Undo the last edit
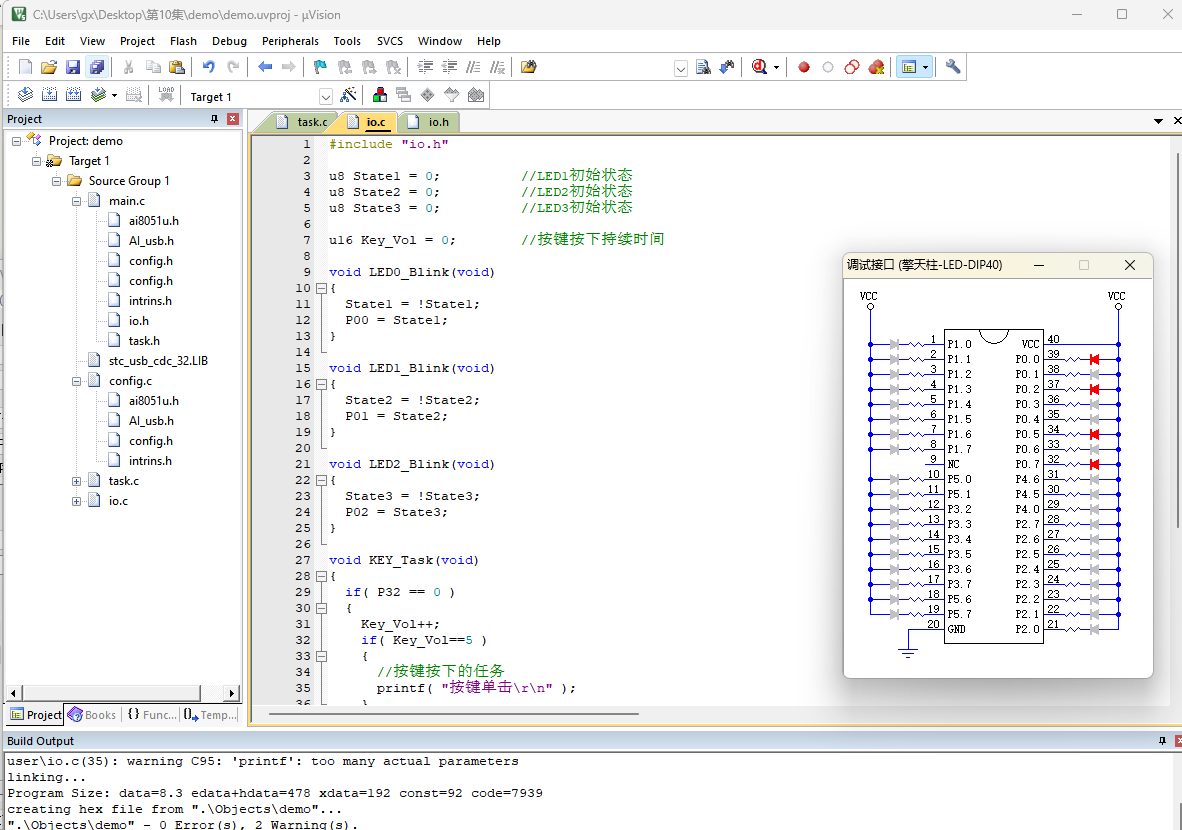Screen dimensions: 1182x830 (209, 67)
